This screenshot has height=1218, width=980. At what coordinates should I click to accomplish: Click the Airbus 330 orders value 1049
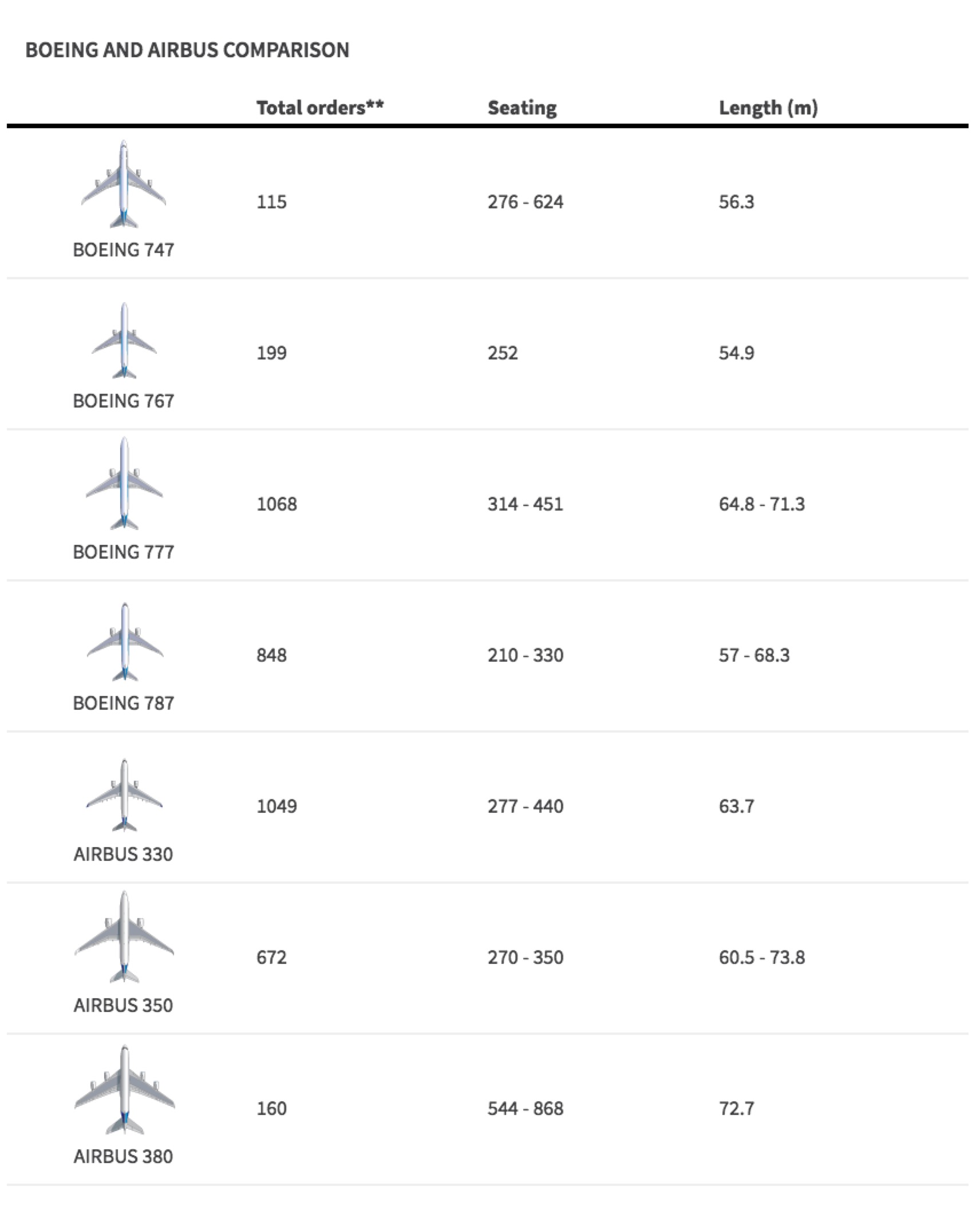[x=276, y=806]
